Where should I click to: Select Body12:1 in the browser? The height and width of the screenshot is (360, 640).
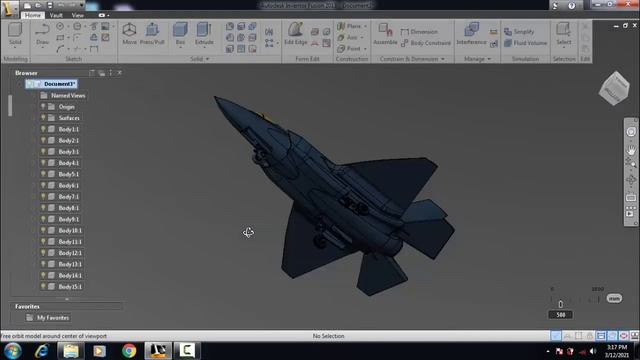click(x=70, y=253)
